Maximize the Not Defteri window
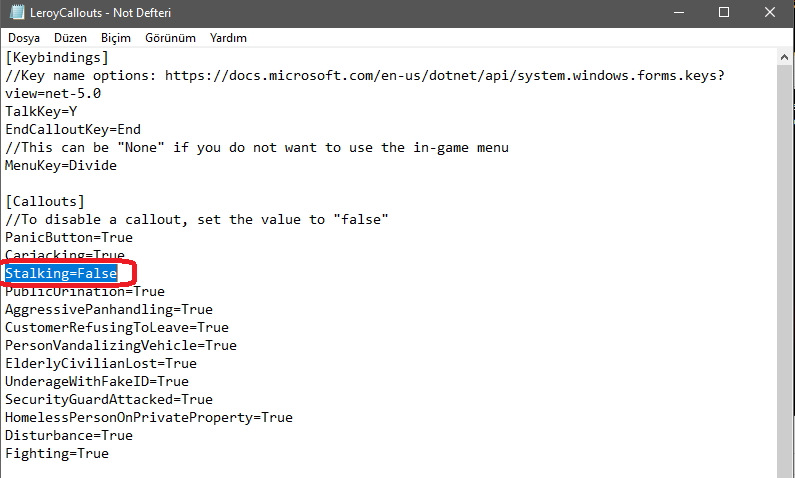The image size is (795, 478). (x=724, y=13)
